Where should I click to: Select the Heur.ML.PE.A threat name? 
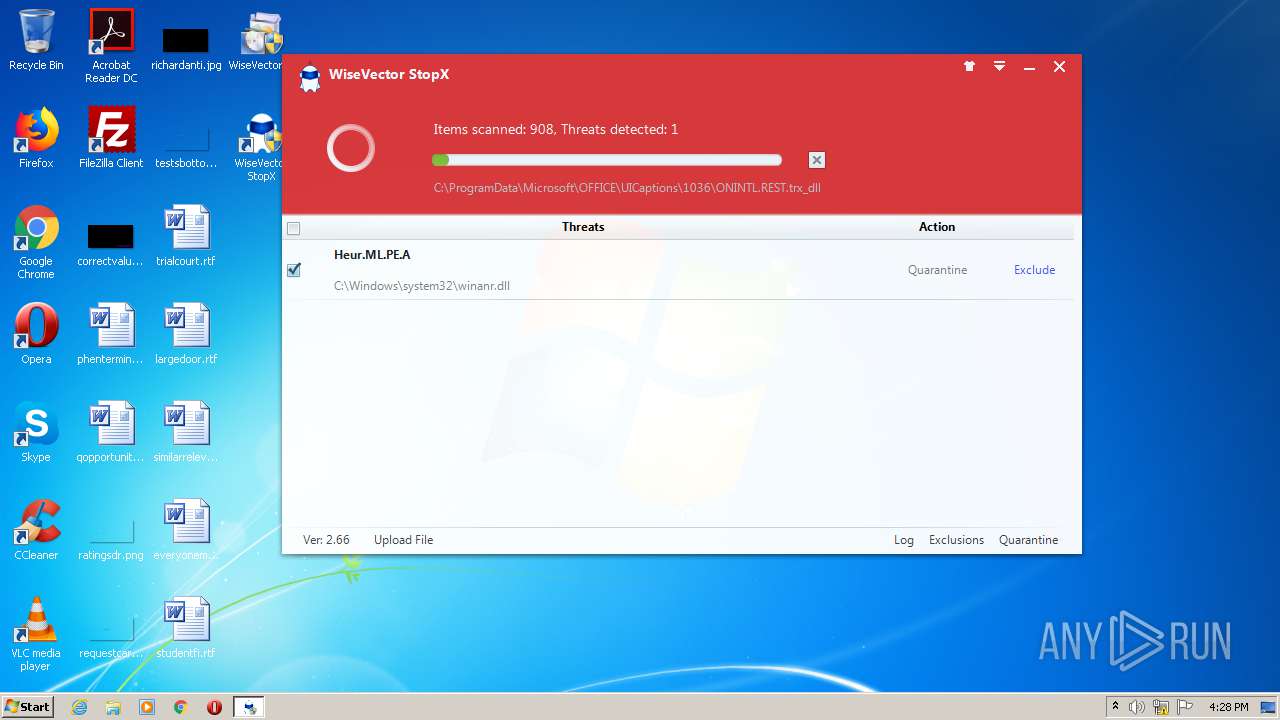[x=372, y=255]
